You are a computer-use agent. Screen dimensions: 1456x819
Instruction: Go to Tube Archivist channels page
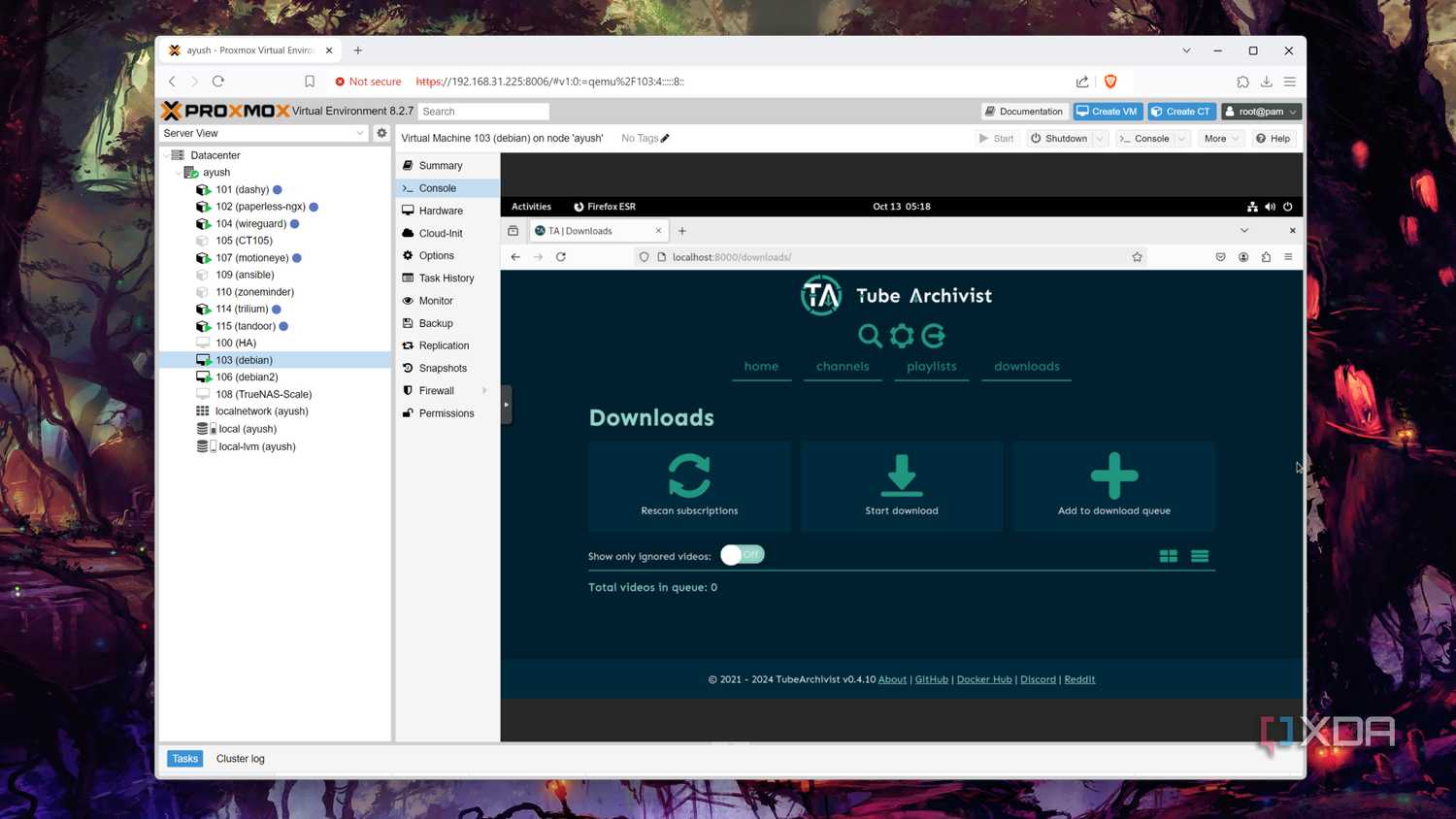click(x=843, y=366)
